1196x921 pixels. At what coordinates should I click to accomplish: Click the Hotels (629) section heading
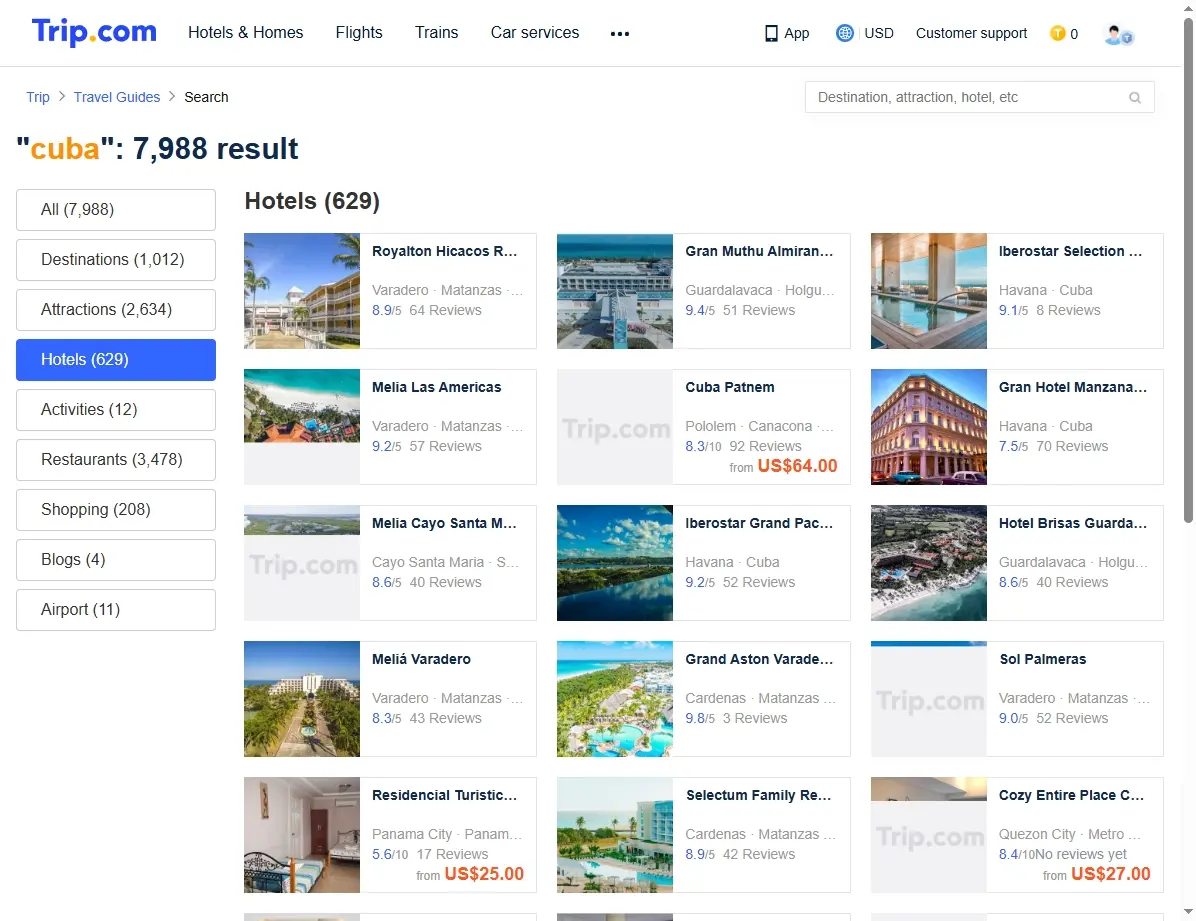pos(312,201)
